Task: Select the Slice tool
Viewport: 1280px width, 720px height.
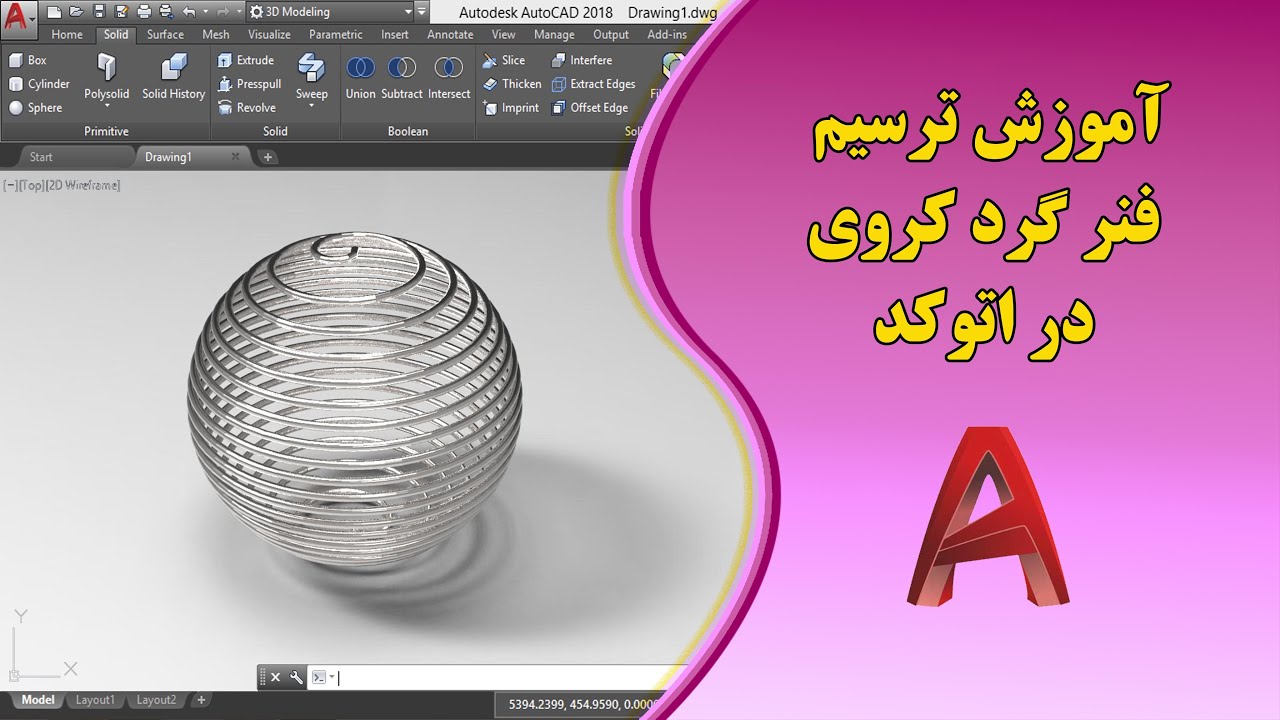Action: click(x=504, y=60)
